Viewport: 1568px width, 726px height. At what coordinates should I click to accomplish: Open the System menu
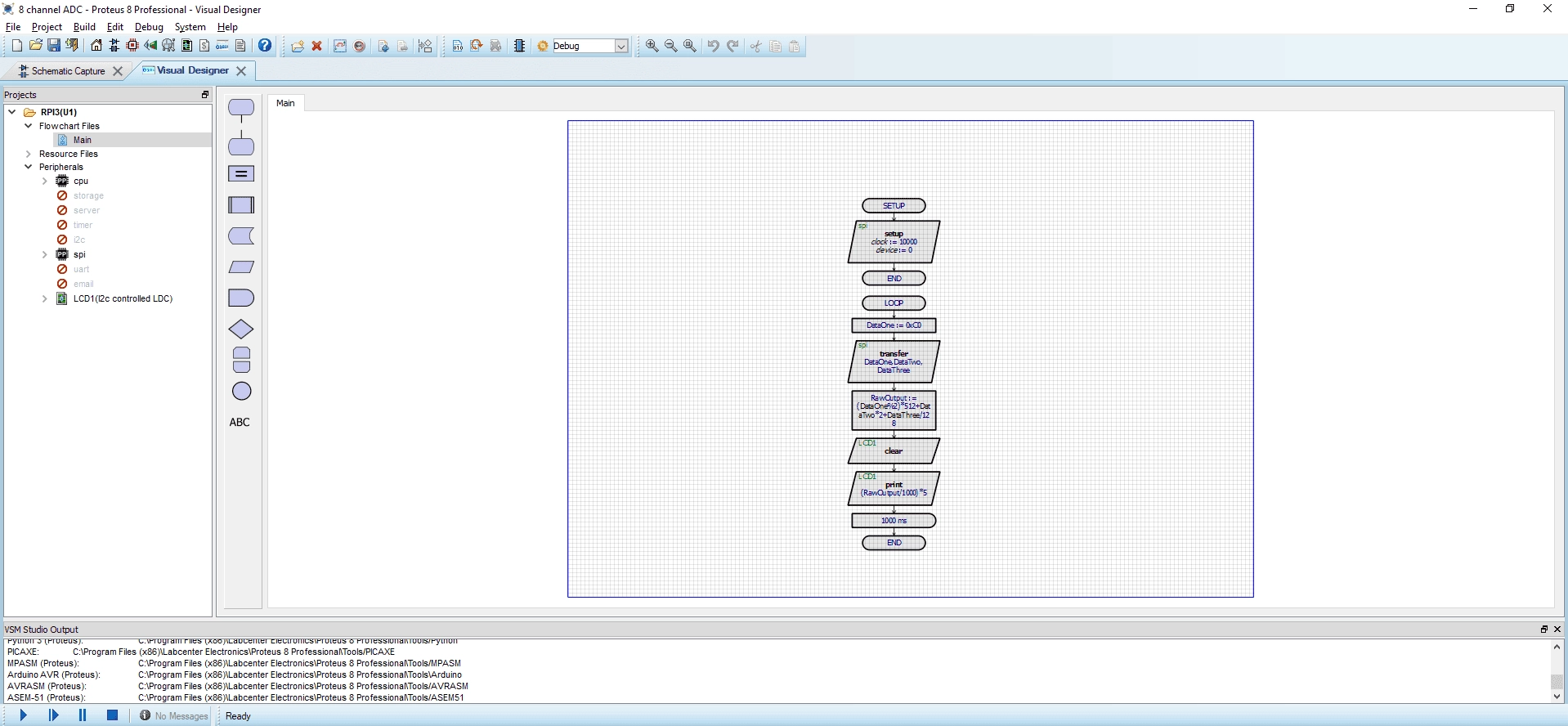190,27
